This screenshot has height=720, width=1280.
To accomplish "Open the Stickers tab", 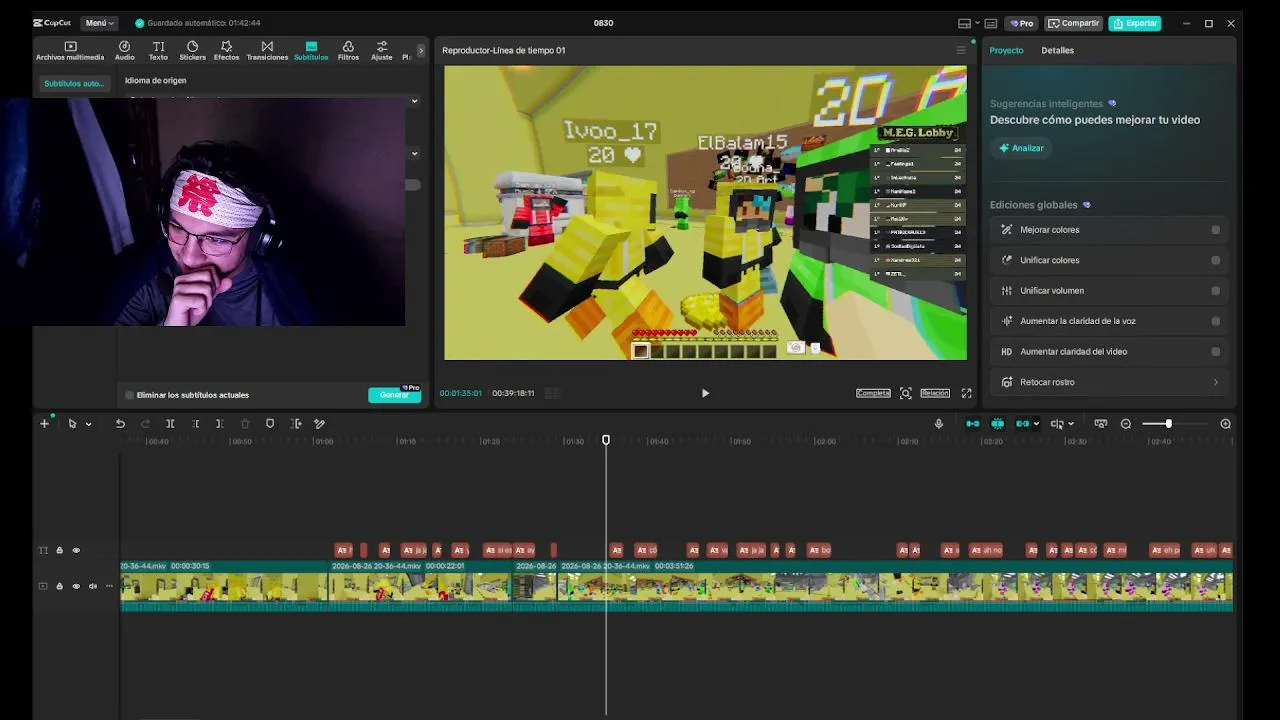I will pos(192,51).
